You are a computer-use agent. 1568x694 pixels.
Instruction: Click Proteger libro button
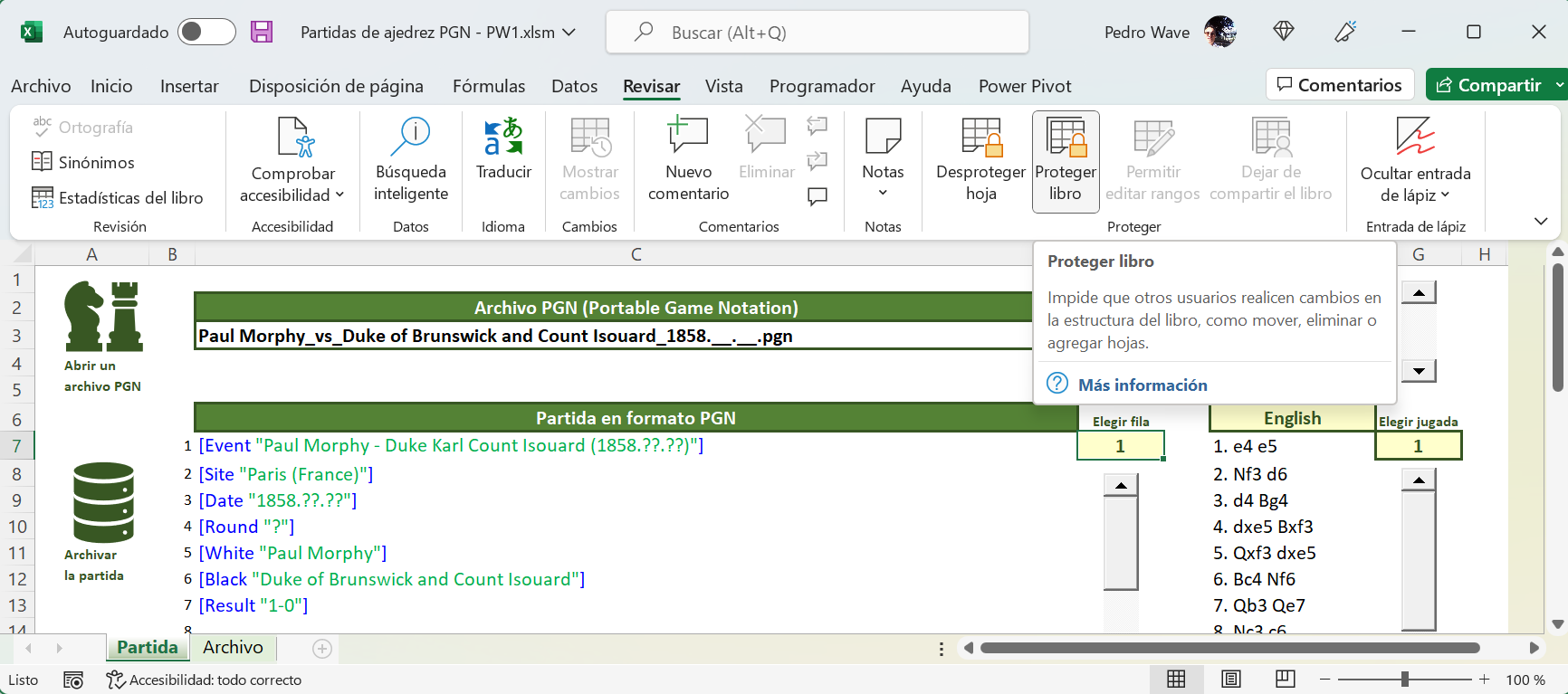1066,162
